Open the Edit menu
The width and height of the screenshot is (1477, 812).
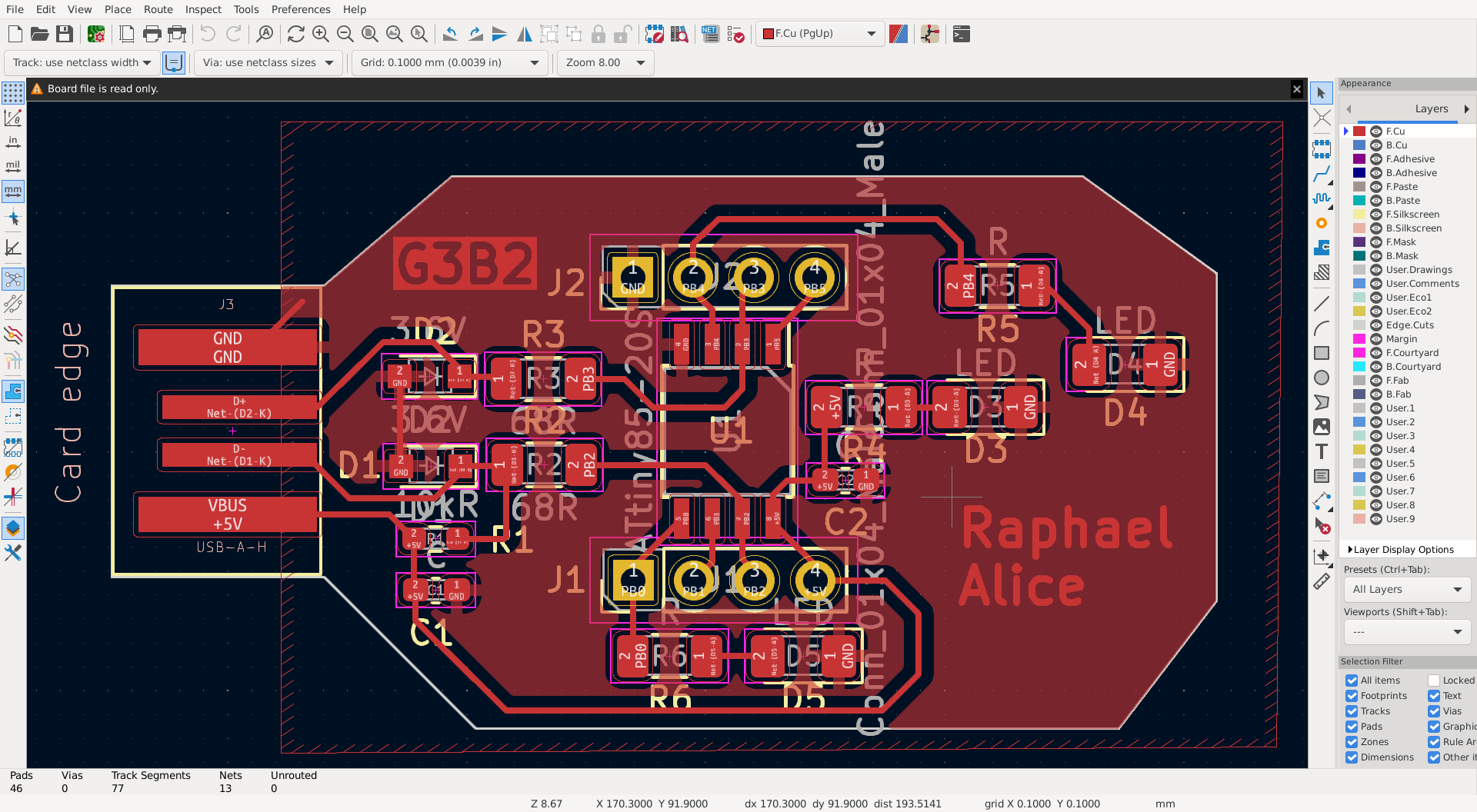click(x=45, y=9)
